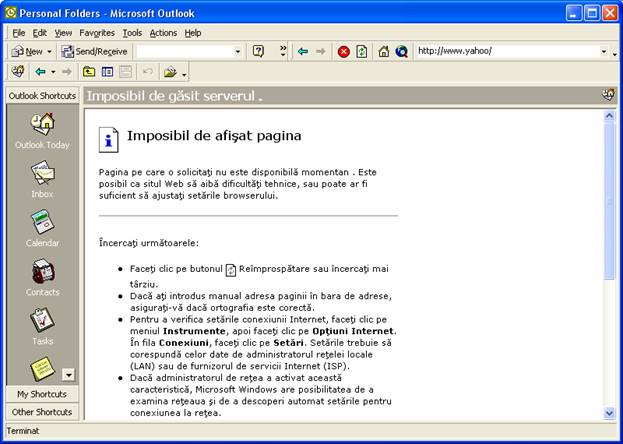Click the open-folder icon in advanced toolbar
This screenshot has height=444, width=623.
(x=170, y=72)
